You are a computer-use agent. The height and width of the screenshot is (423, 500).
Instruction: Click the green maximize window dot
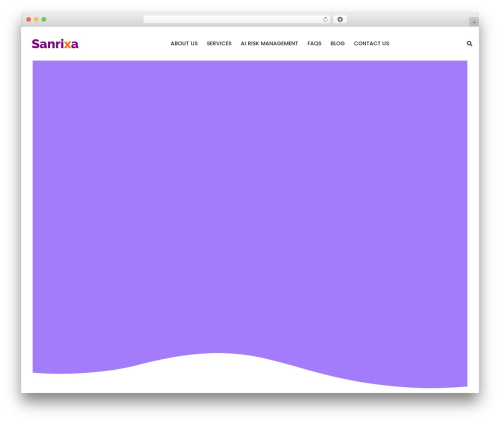[x=44, y=19]
